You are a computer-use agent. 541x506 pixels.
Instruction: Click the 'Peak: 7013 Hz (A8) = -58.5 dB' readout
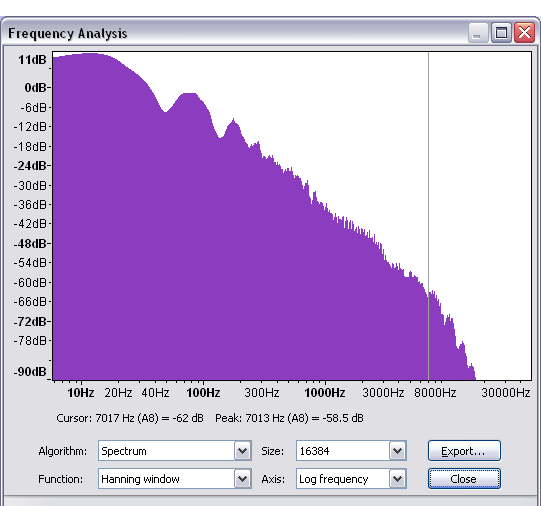pyautogui.click(x=289, y=418)
